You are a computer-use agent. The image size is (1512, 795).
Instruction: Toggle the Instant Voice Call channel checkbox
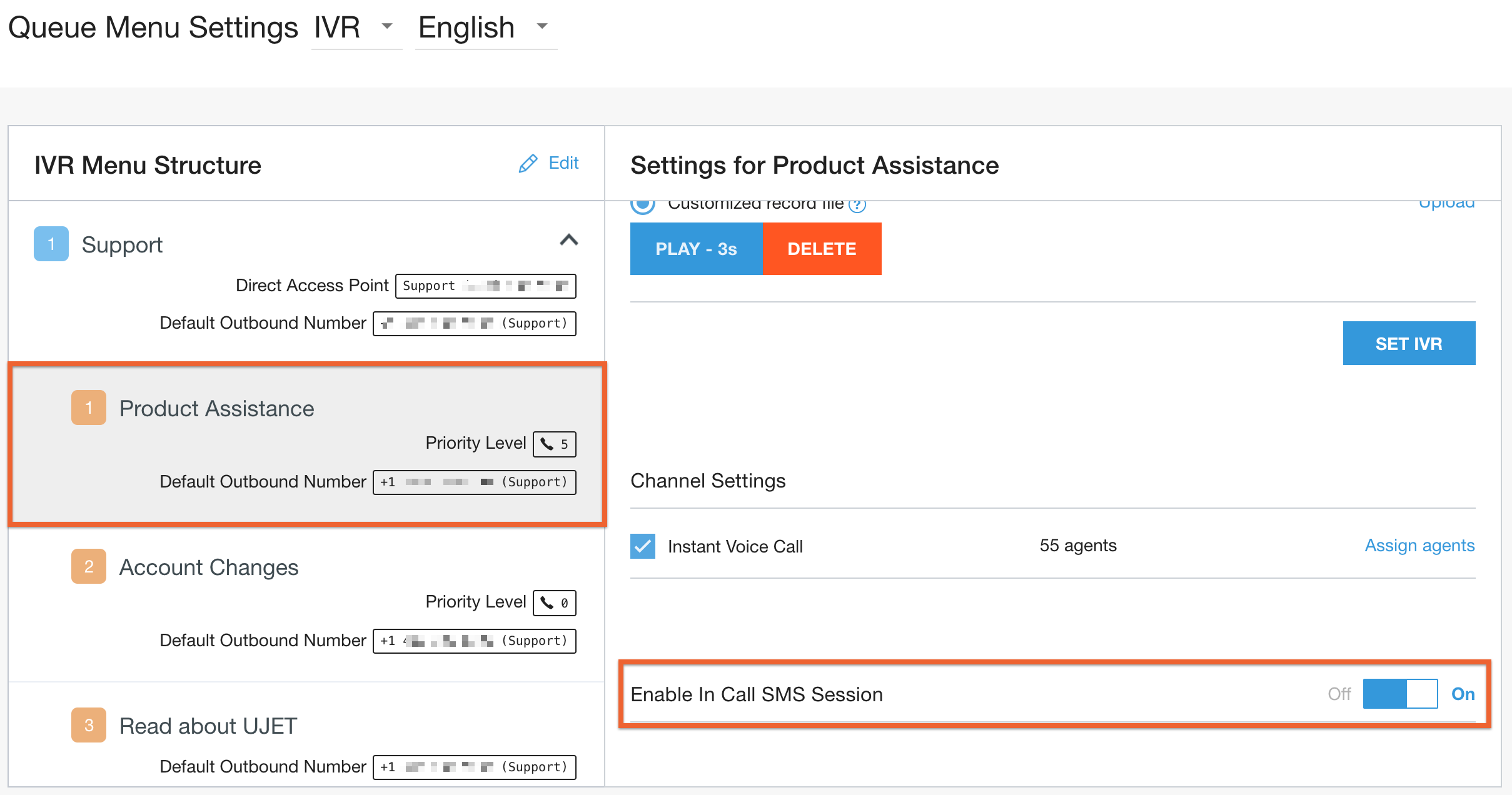640,545
